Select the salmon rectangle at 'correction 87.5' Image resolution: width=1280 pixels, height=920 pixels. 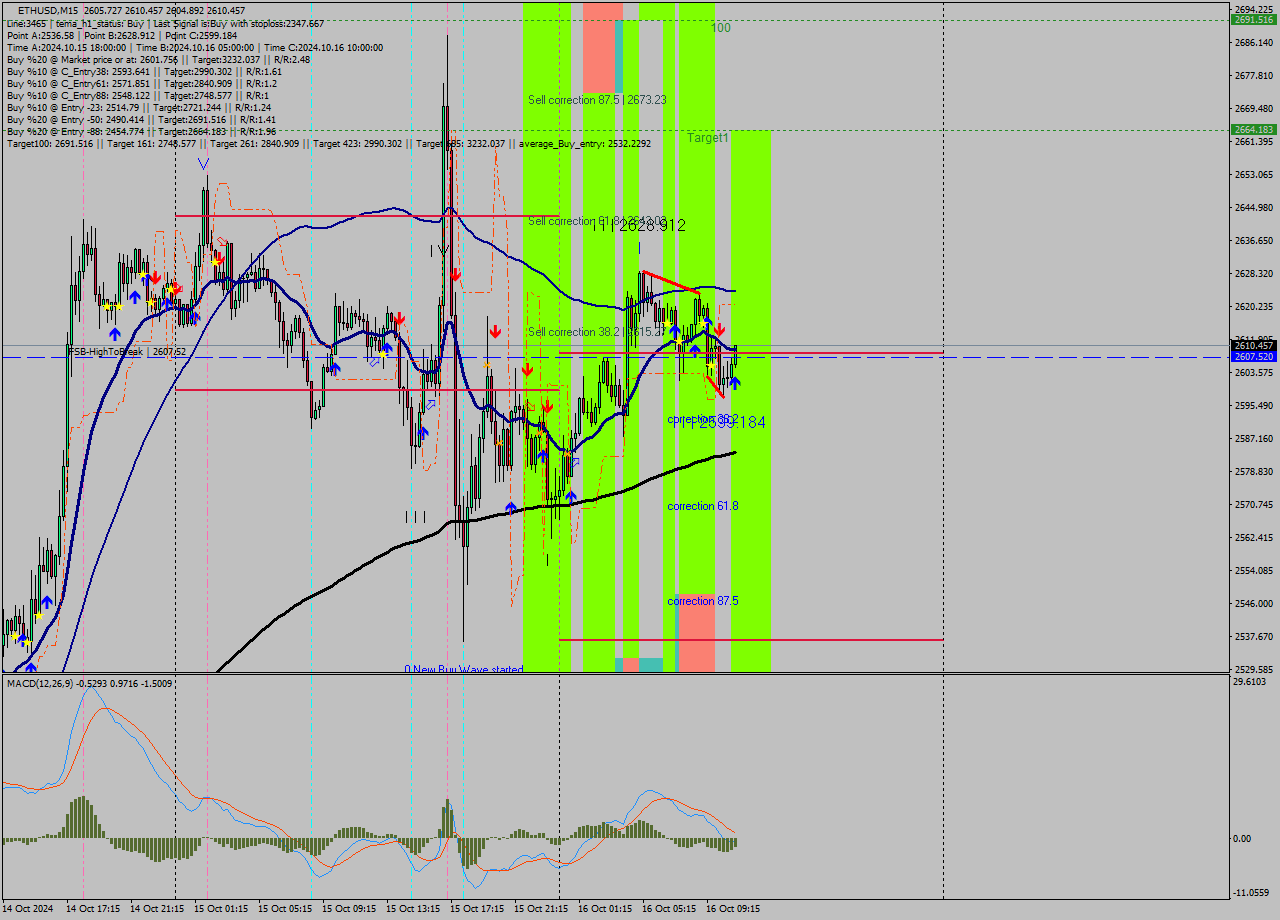click(x=697, y=632)
